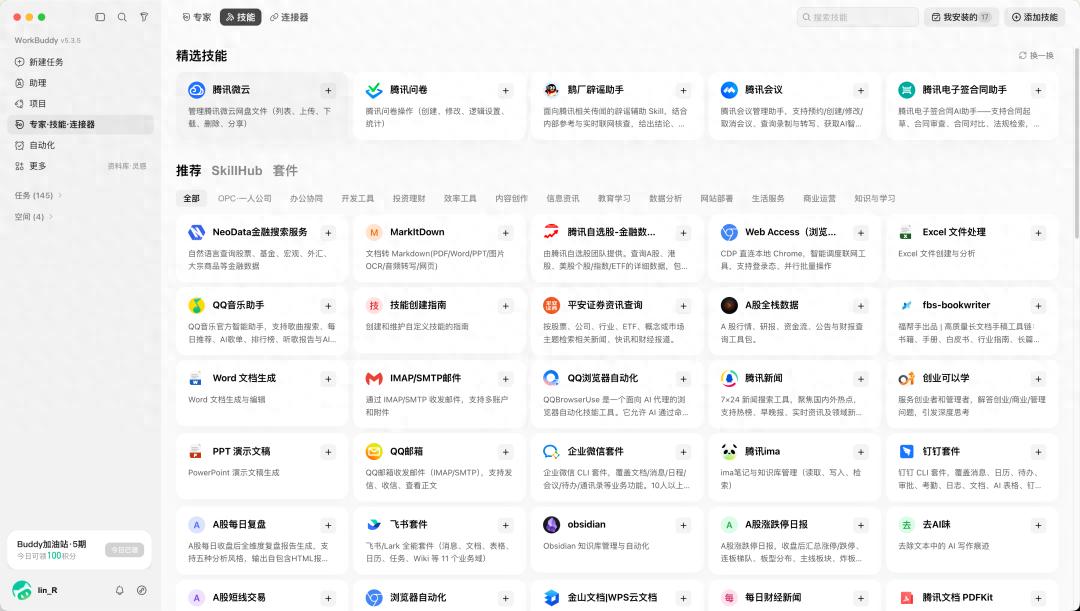
Task: Click the NeoData金融搜索服务 logo icon
Action: [196, 232]
